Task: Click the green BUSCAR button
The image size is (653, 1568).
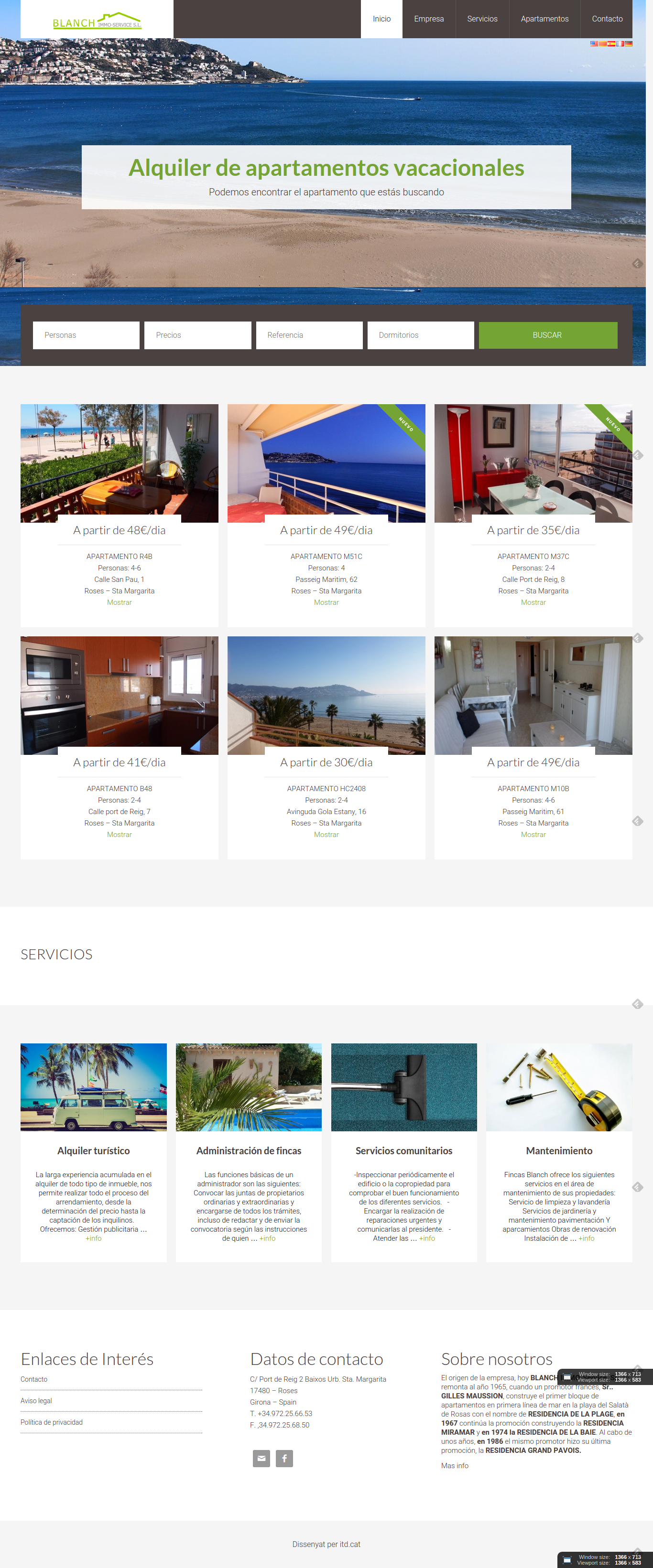Action: (548, 335)
